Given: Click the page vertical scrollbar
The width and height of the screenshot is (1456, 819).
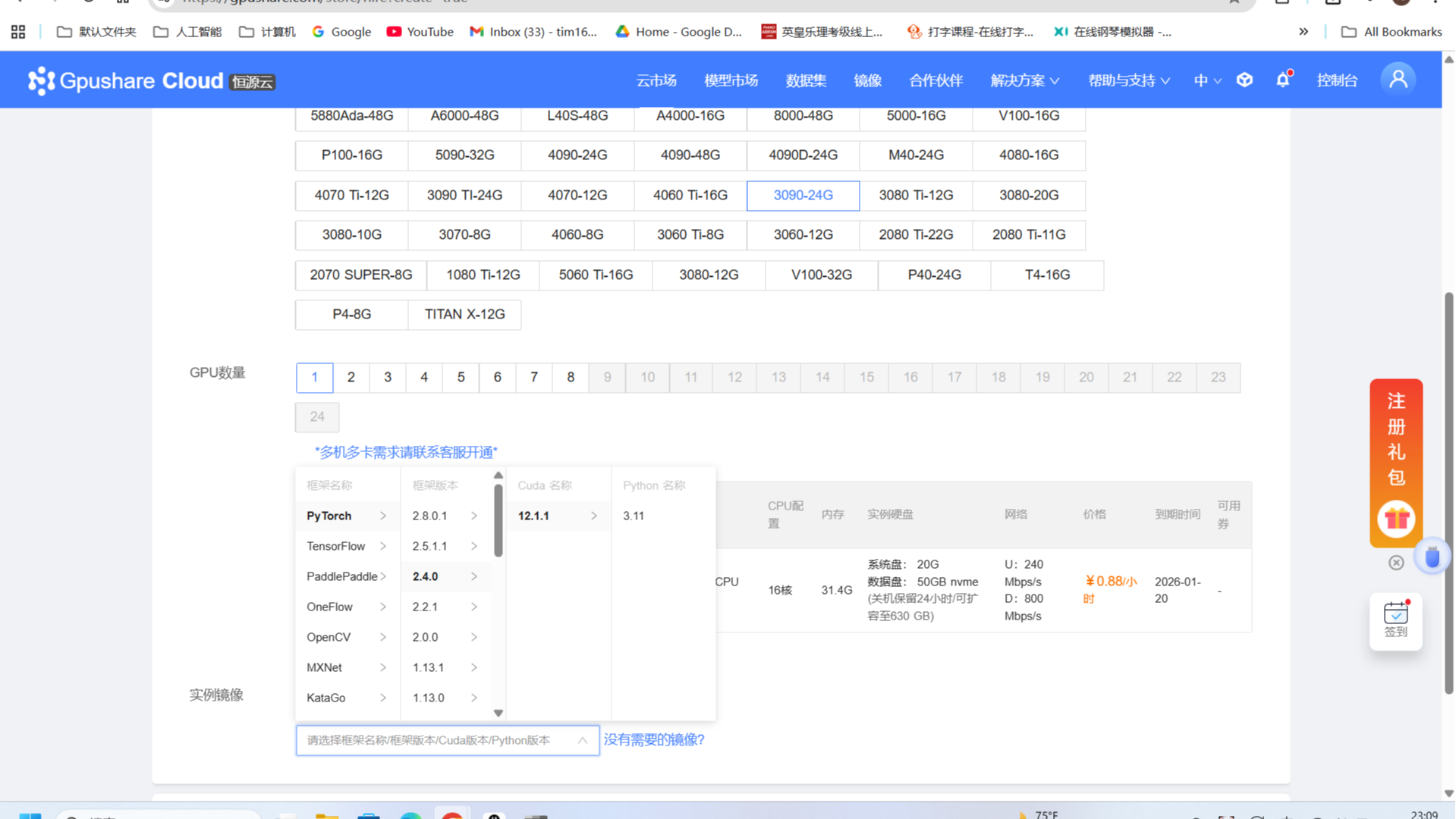Looking at the screenshot, I should tap(1448, 493).
